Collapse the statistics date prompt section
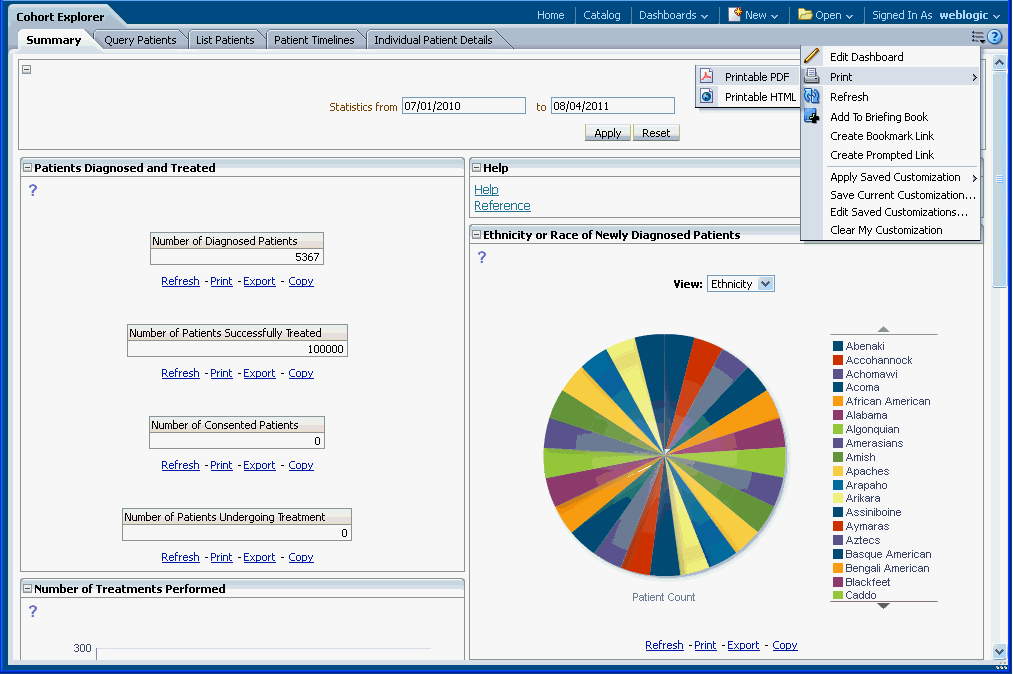This screenshot has width=1013, height=674. coord(26,69)
